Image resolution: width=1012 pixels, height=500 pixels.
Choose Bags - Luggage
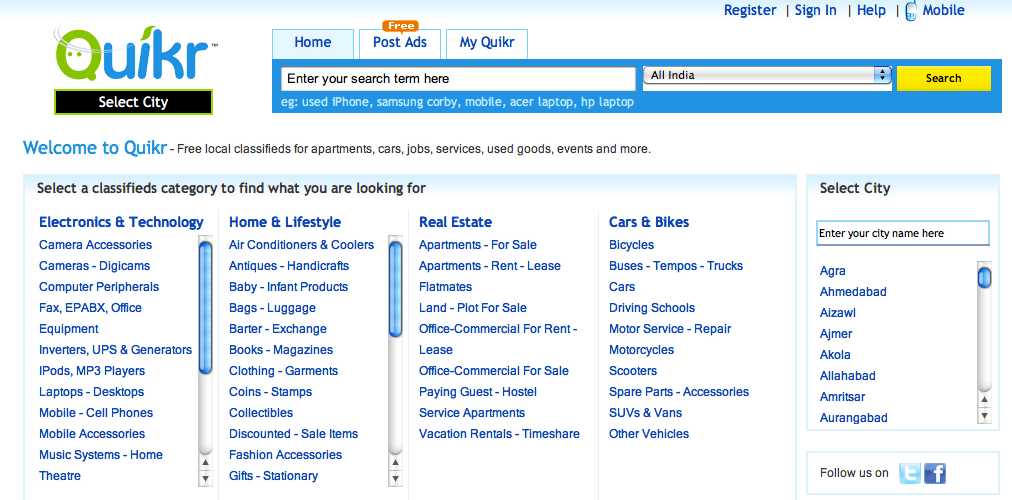(x=272, y=308)
